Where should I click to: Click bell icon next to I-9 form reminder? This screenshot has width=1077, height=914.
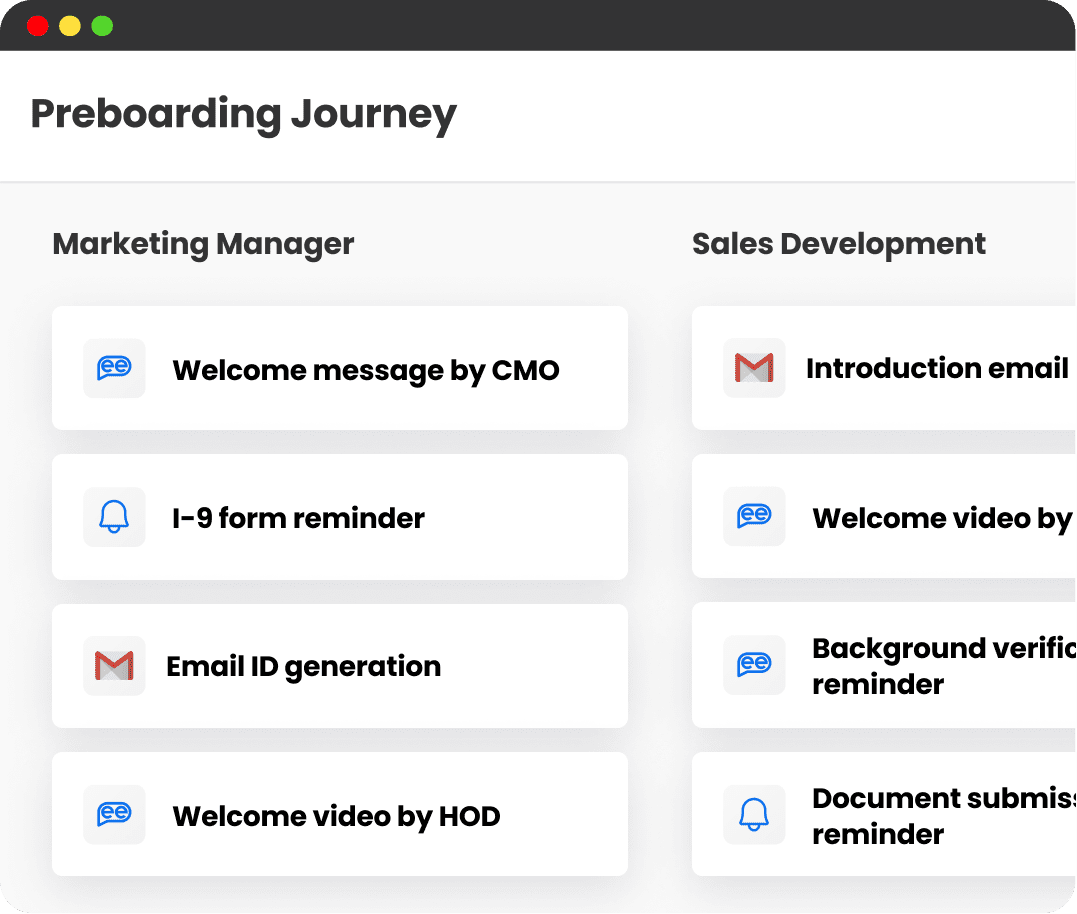pyautogui.click(x=114, y=517)
